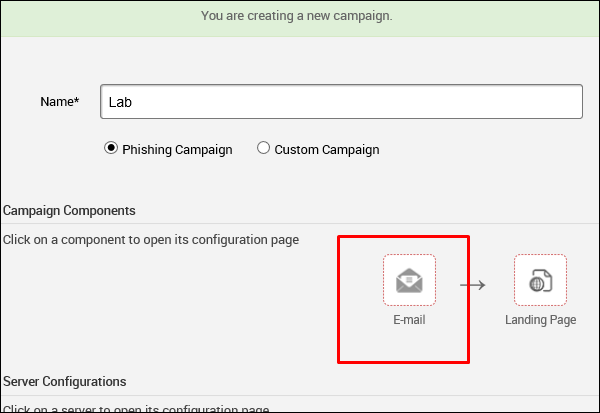Focus the campaign Name input field
Viewport: 600px width, 413px height.
[x=340, y=102]
